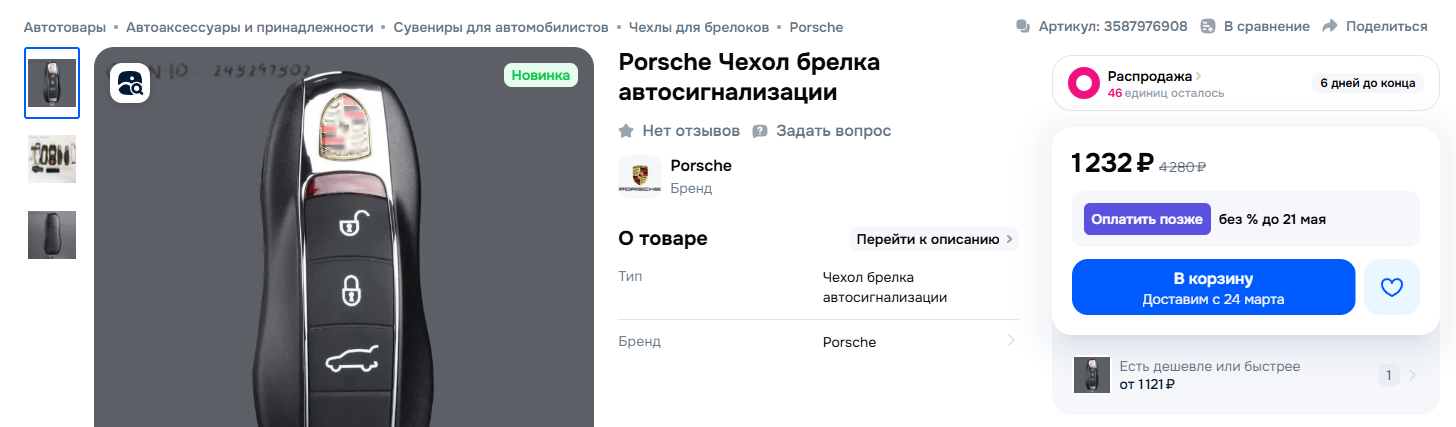The height and width of the screenshot is (427, 1456).
Task: Click the Porsche brand logo
Action: tap(640, 176)
